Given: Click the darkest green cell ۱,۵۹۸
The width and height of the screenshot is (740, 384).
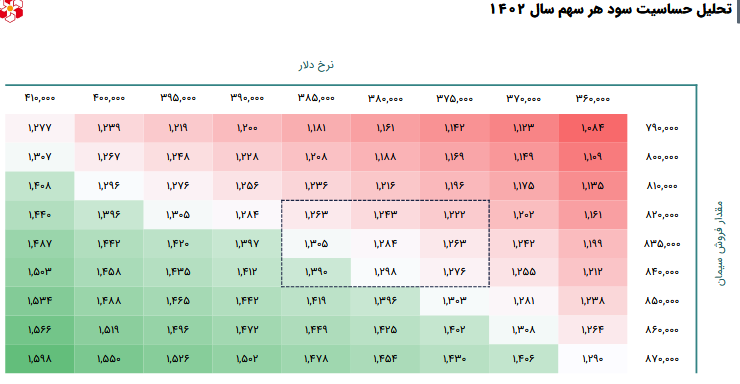Looking at the screenshot, I should (x=40, y=359).
